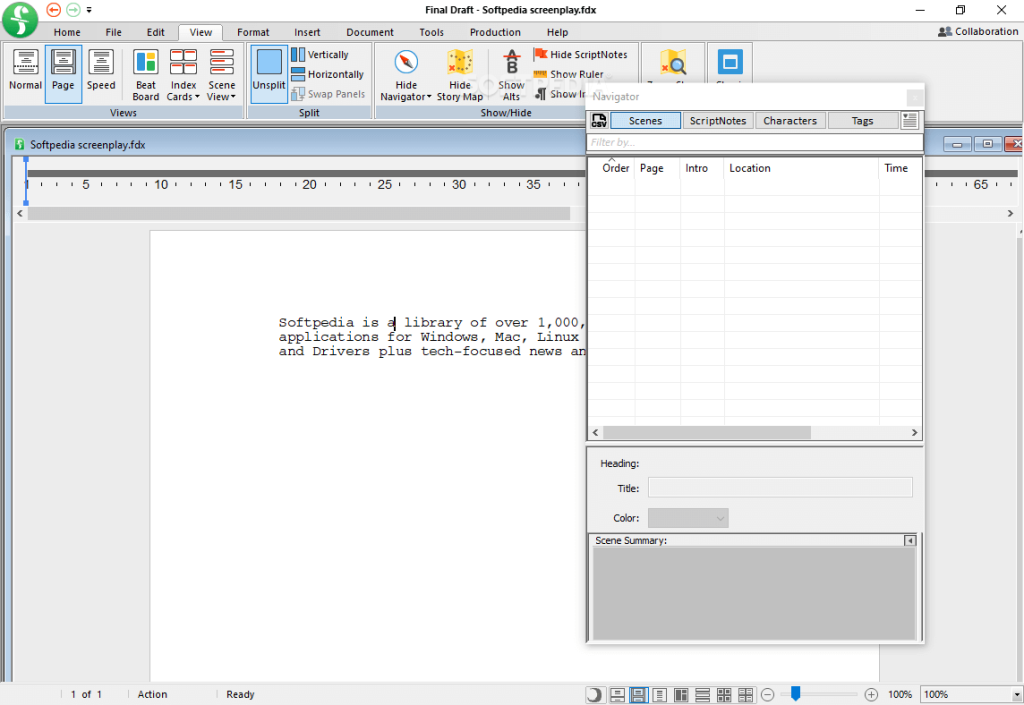Viewport: 1024px width, 705px height.
Task: Select the Beat Board status bar icon
Action: point(681,695)
